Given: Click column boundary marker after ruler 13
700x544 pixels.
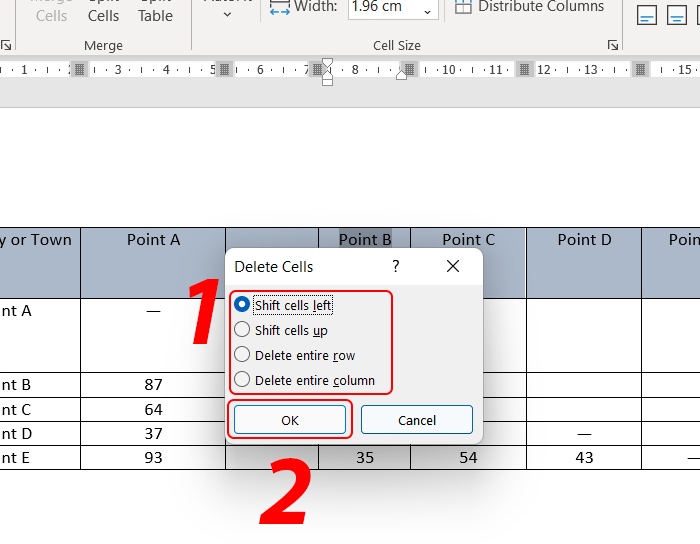Looking at the screenshot, I should click(x=640, y=70).
